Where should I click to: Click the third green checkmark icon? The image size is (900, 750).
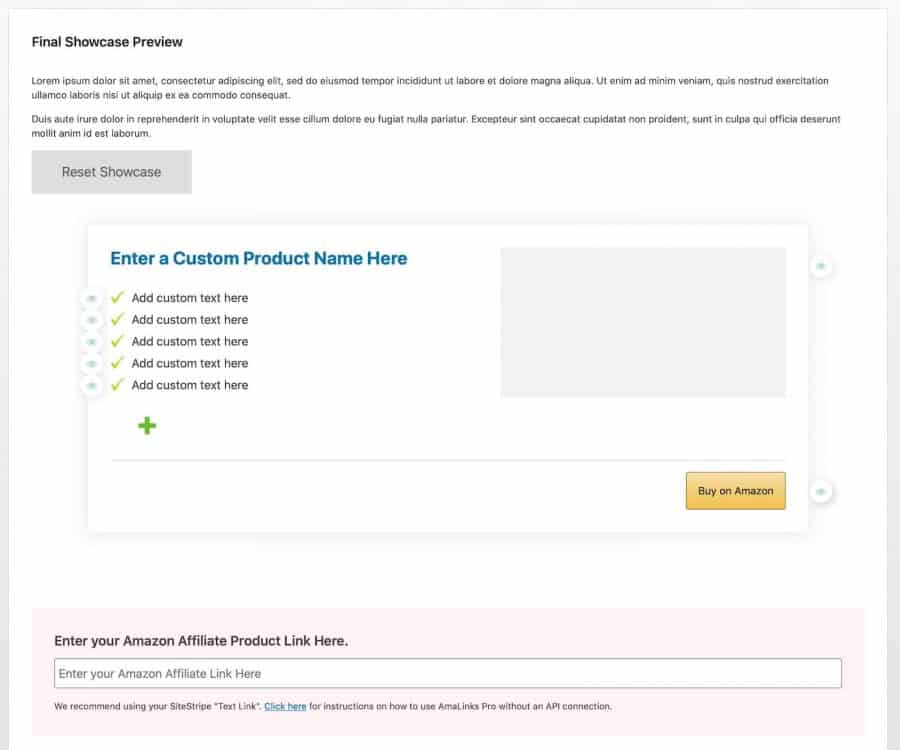(118, 341)
